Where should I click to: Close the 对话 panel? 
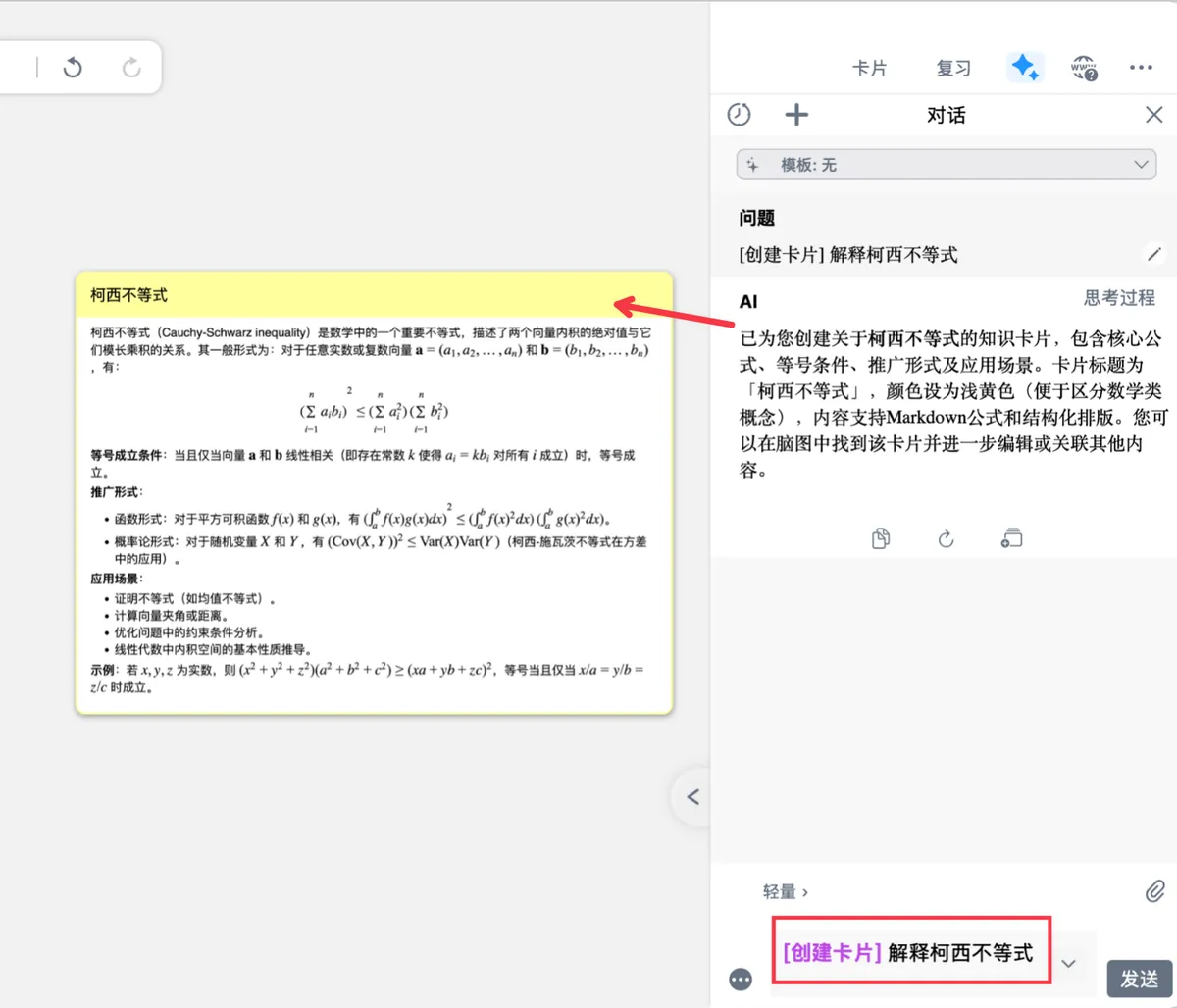[x=1154, y=115]
